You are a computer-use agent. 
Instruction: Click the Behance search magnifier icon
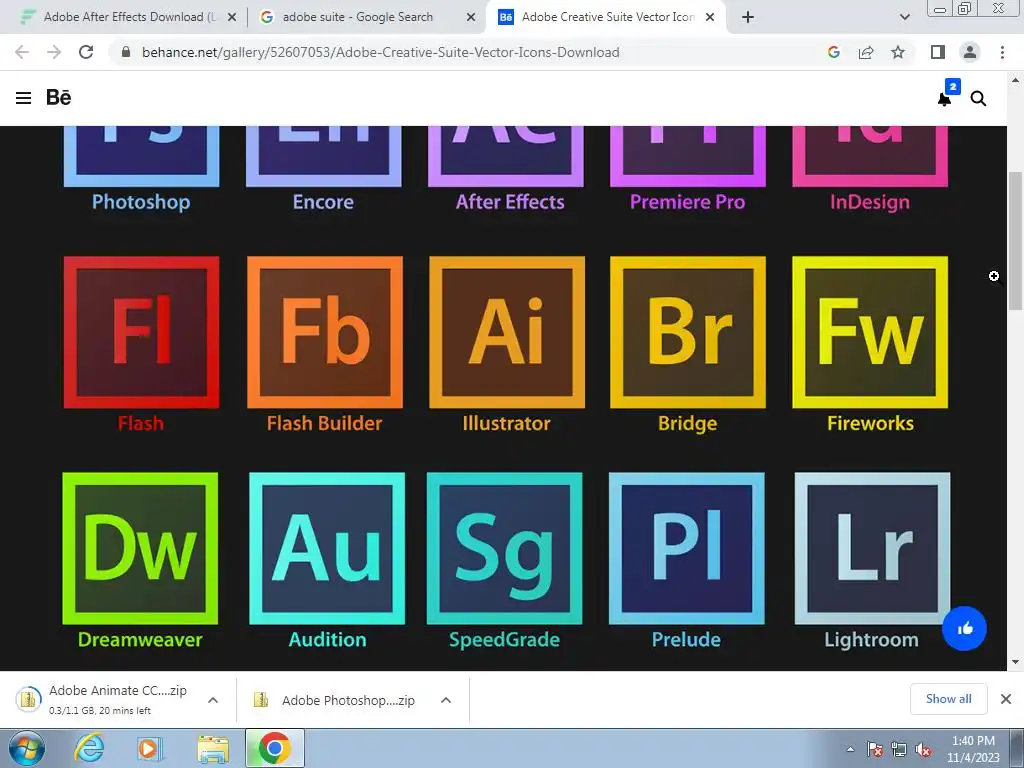[978, 99]
